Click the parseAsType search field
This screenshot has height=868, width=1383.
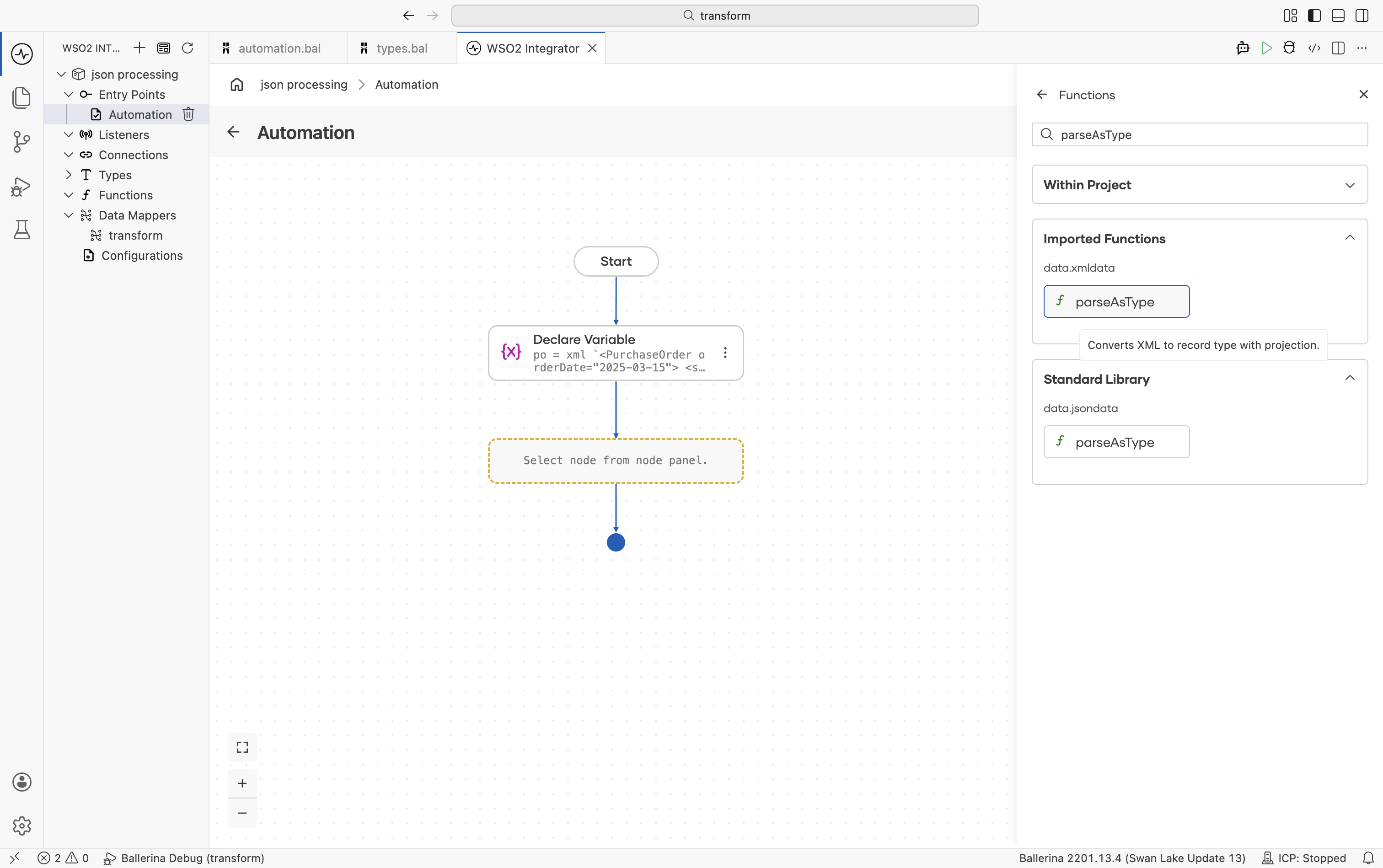1200,134
